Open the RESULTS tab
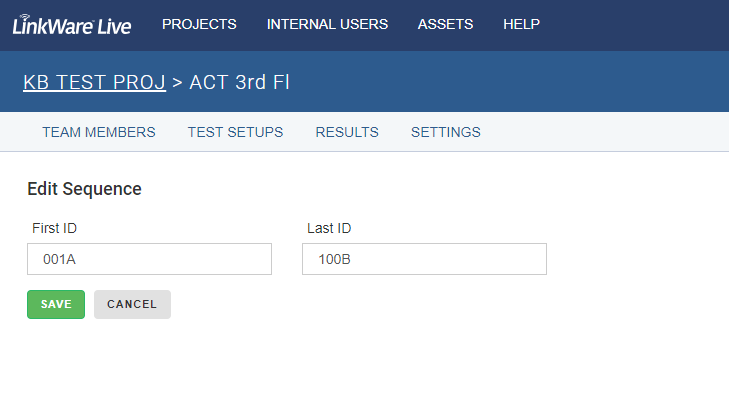 pyautogui.click(x=347, y=132)
